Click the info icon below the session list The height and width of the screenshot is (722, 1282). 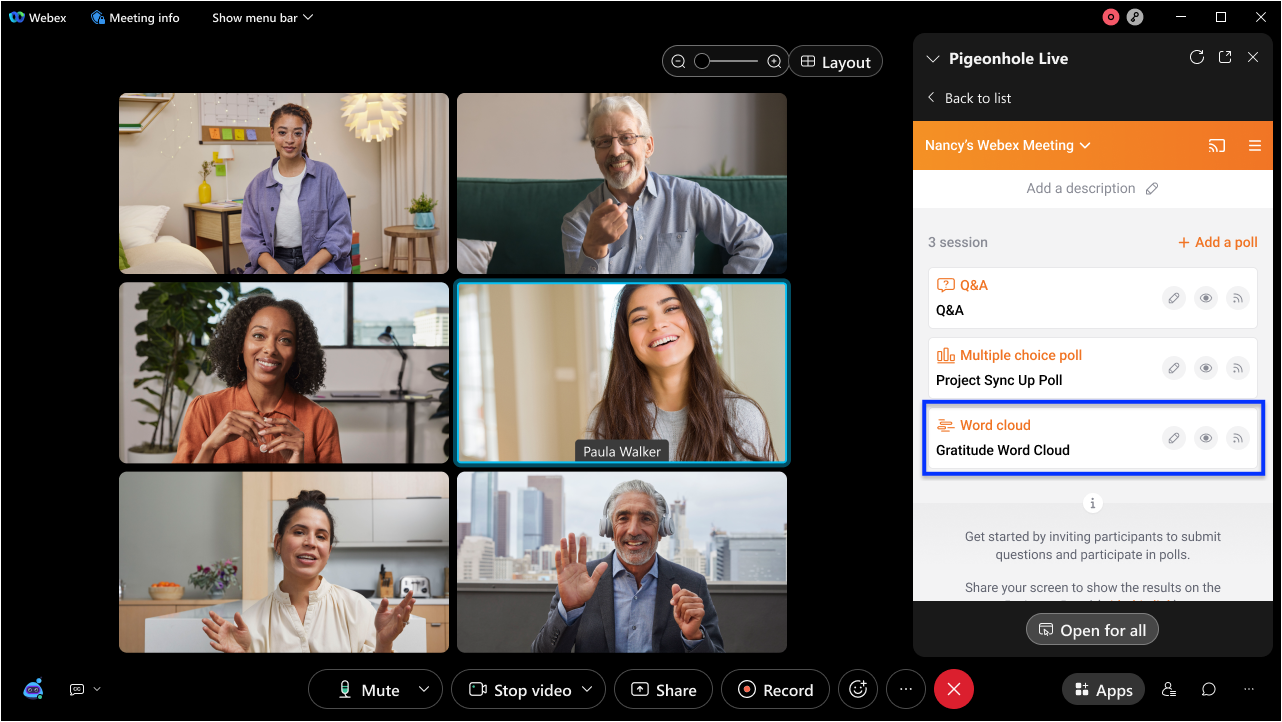pyautogui.click(x=1093, y=503)
